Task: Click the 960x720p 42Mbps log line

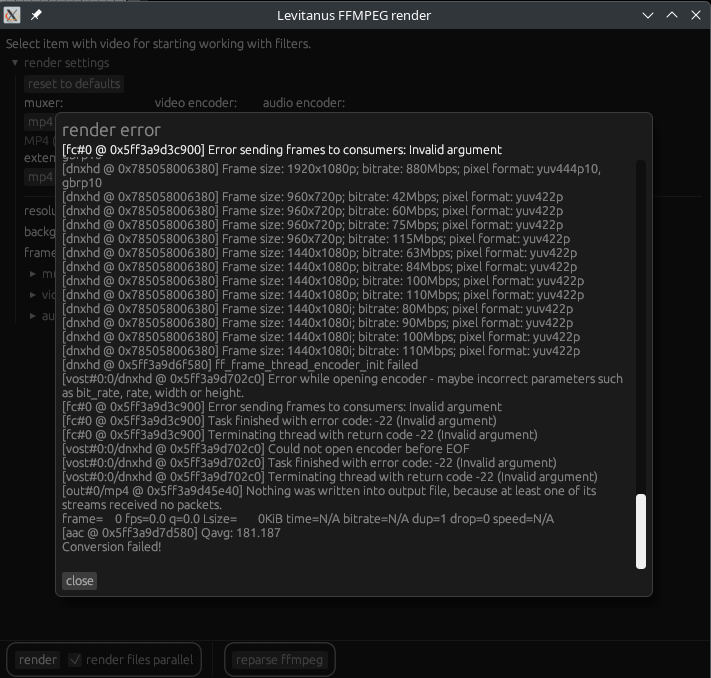Action: [x=312, y=197]
